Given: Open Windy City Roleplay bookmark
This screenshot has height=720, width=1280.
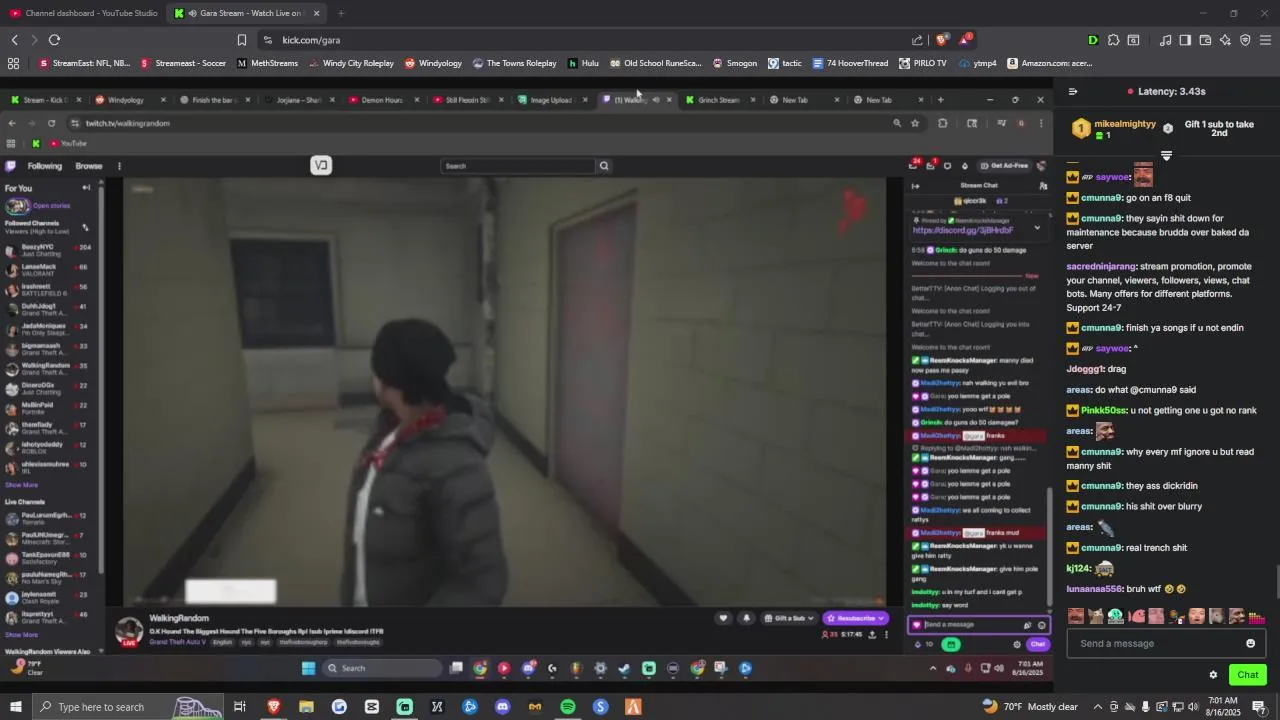Looking at the screenshot, I should (x=351, y=63).
